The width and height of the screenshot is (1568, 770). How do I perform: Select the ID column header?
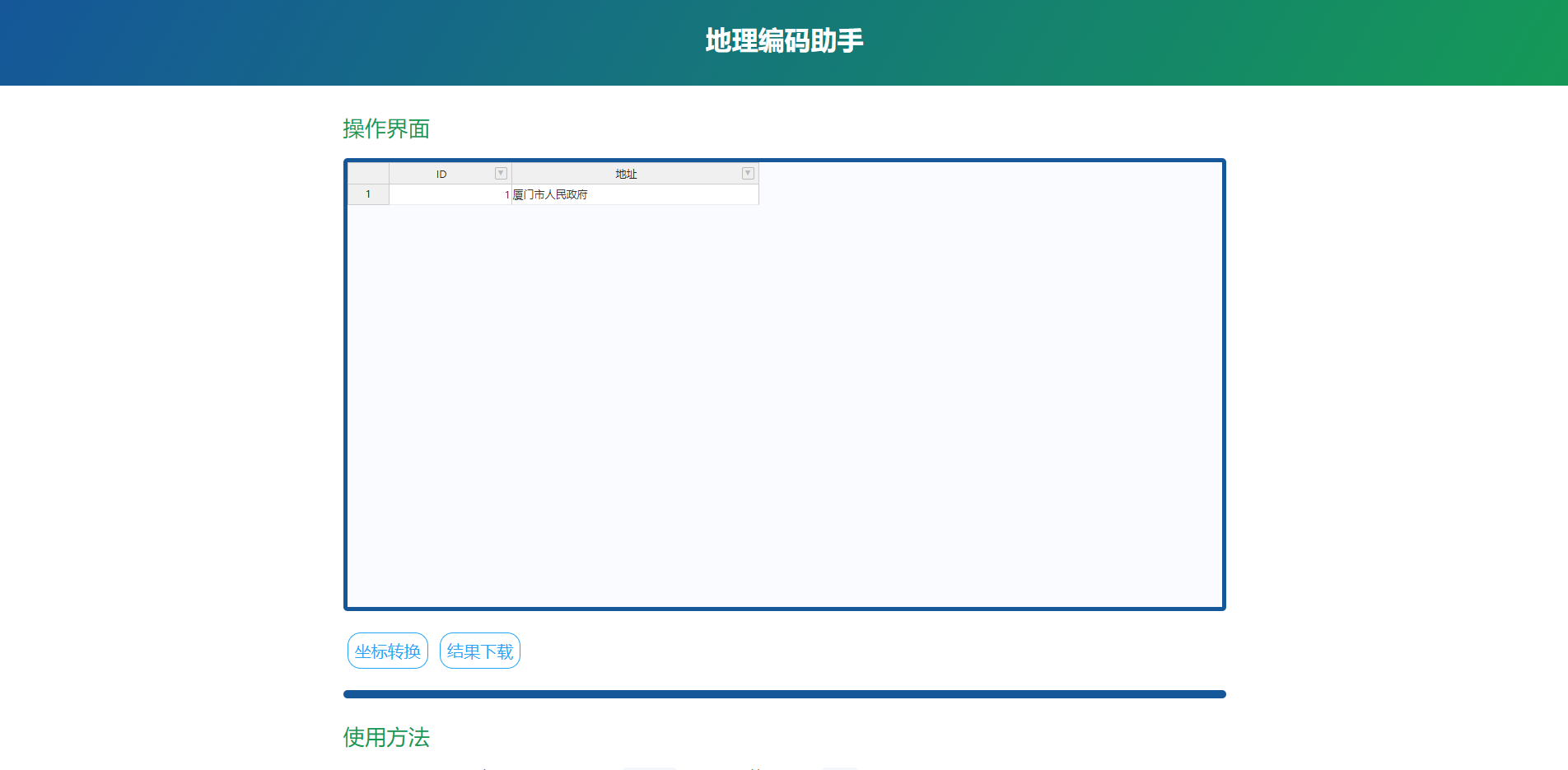click(x=441, y=174)
